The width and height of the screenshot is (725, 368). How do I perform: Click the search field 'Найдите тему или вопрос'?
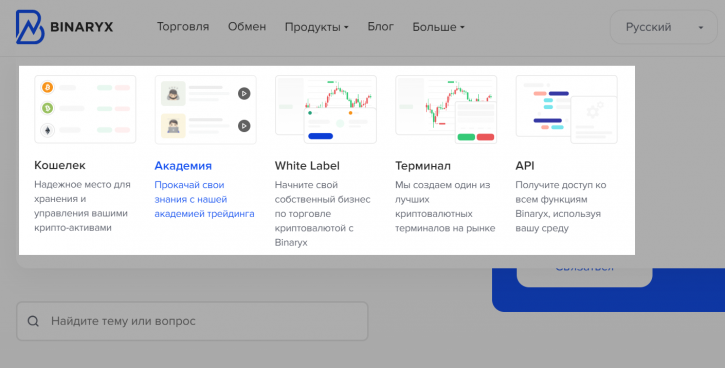[x=192, y=321]
